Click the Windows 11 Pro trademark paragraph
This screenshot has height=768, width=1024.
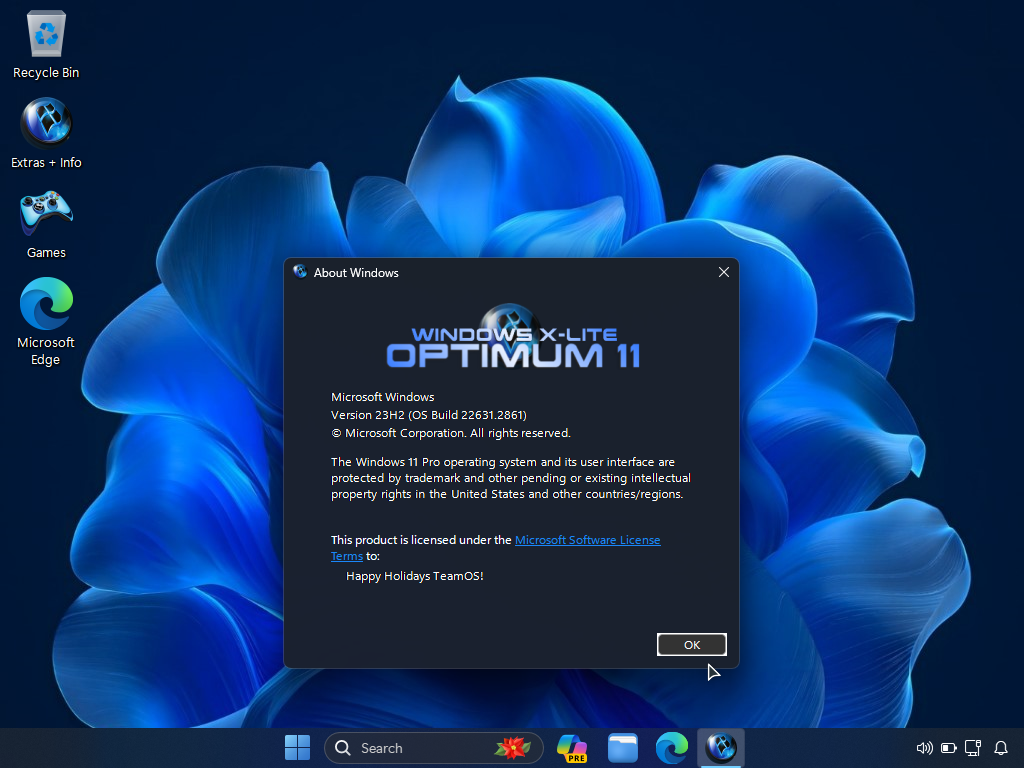[511, 478]
